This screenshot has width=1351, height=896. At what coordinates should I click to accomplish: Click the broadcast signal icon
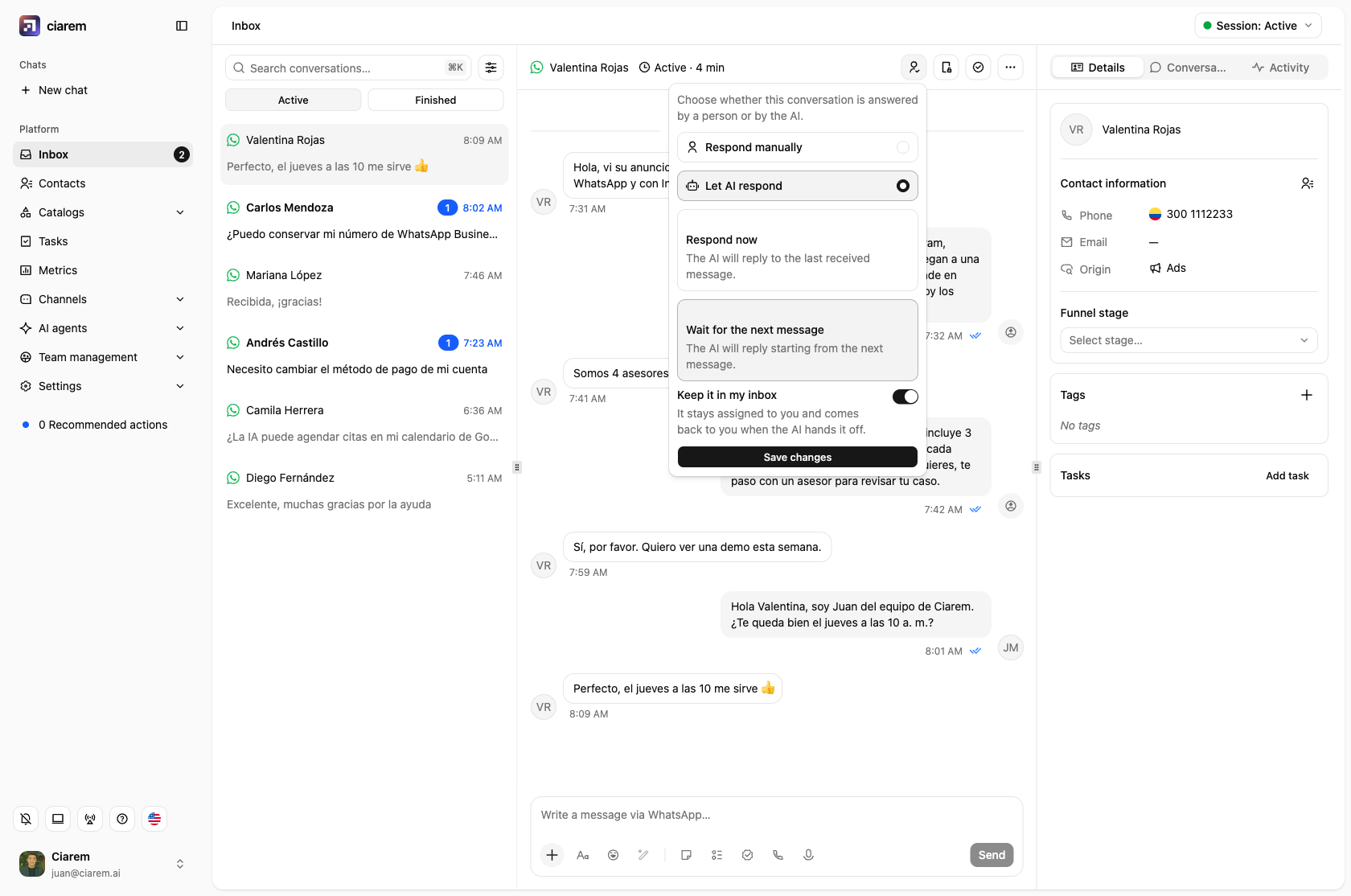tap(90, 819)
